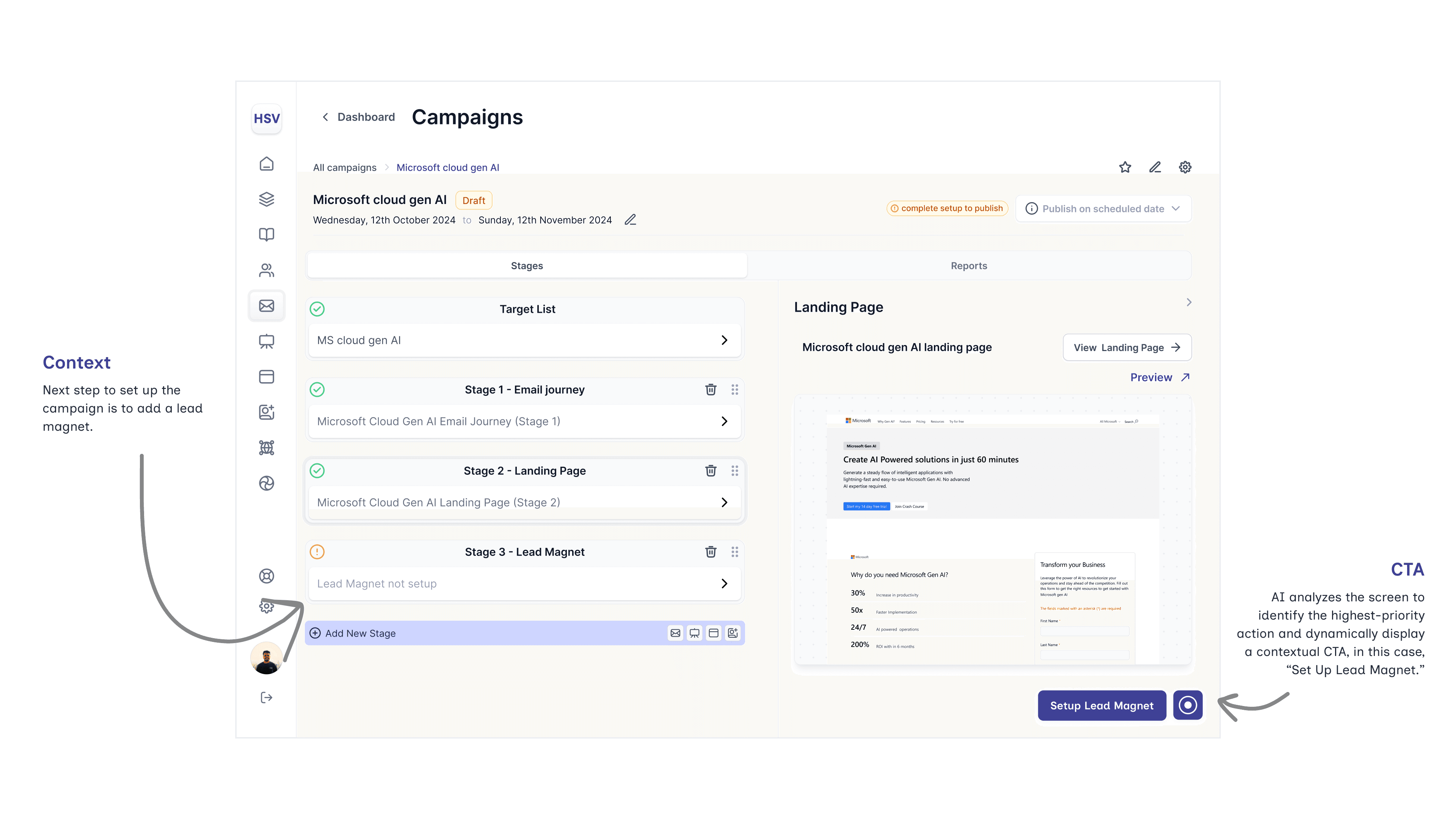
Task: Click the Draft status badge
Action: [x=474, y=201]
